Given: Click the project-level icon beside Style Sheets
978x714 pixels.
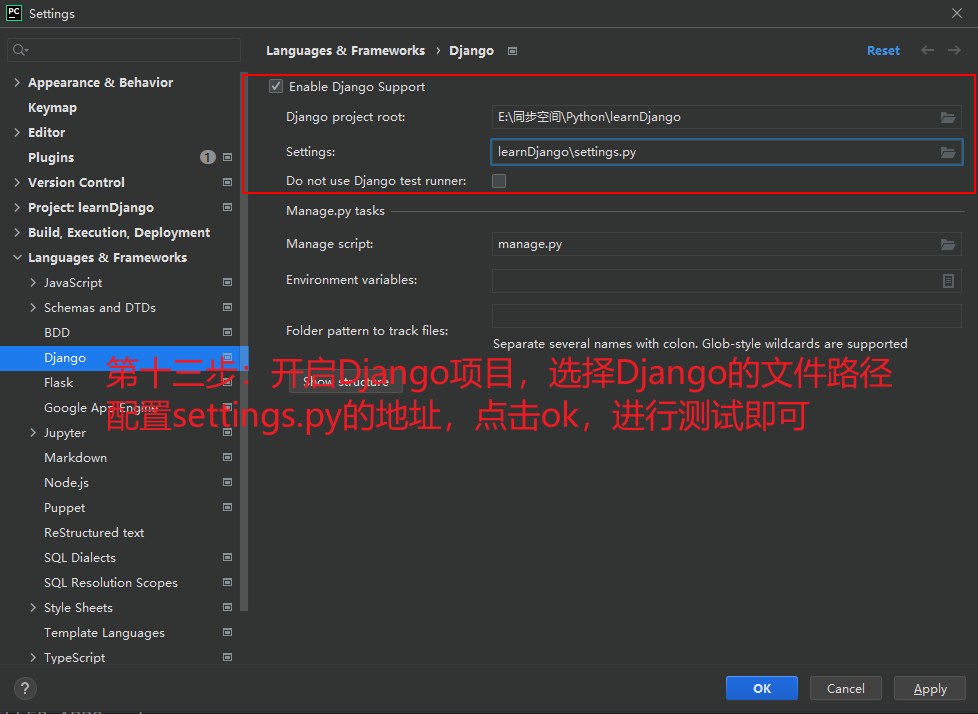Looking at the screenshot, I should [x=228, y=607].
